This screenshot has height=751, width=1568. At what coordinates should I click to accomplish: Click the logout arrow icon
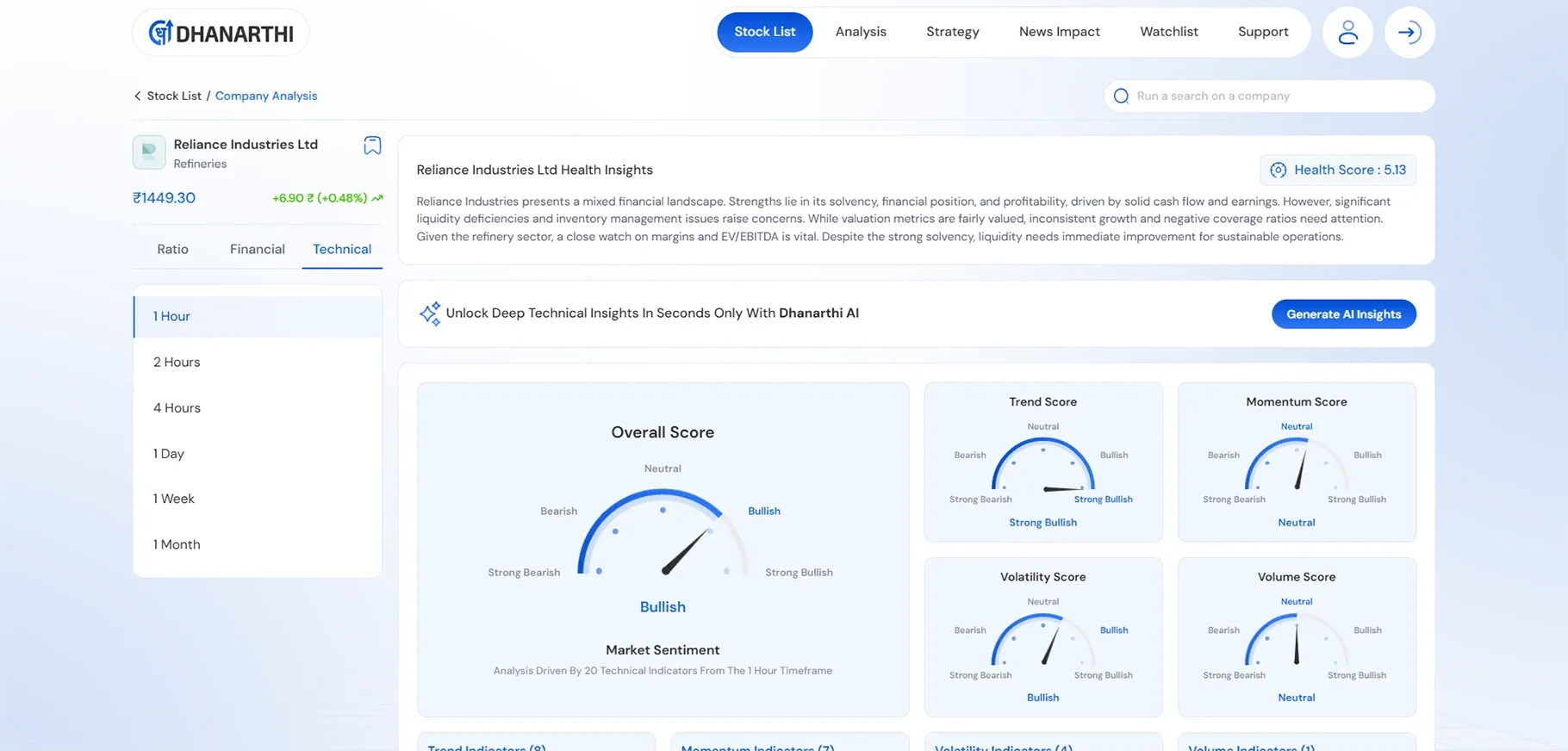(1409, 33)
